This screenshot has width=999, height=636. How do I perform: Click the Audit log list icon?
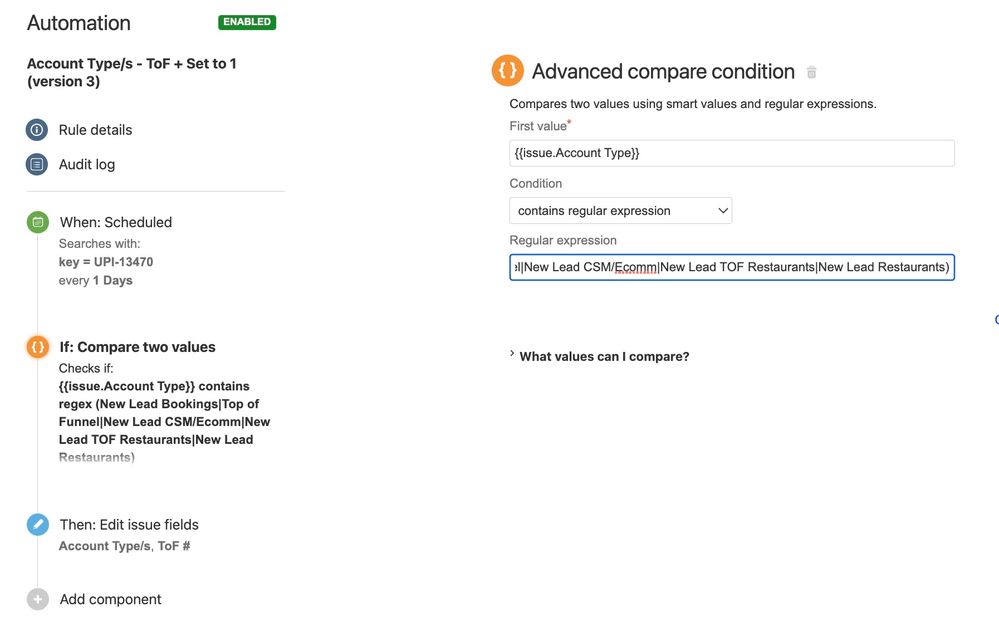point(37,164)
